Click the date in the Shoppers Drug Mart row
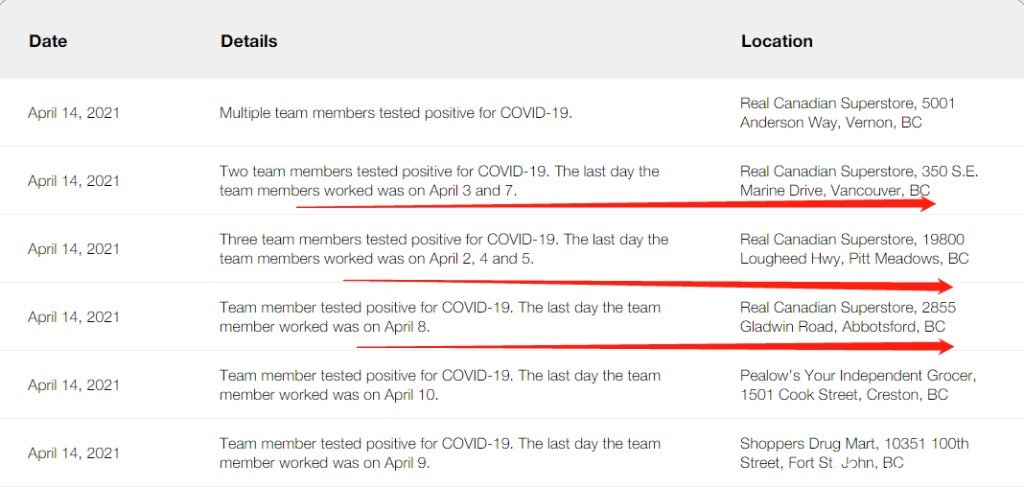Screen dimensions: 1024x487 [x=74, y=453]
